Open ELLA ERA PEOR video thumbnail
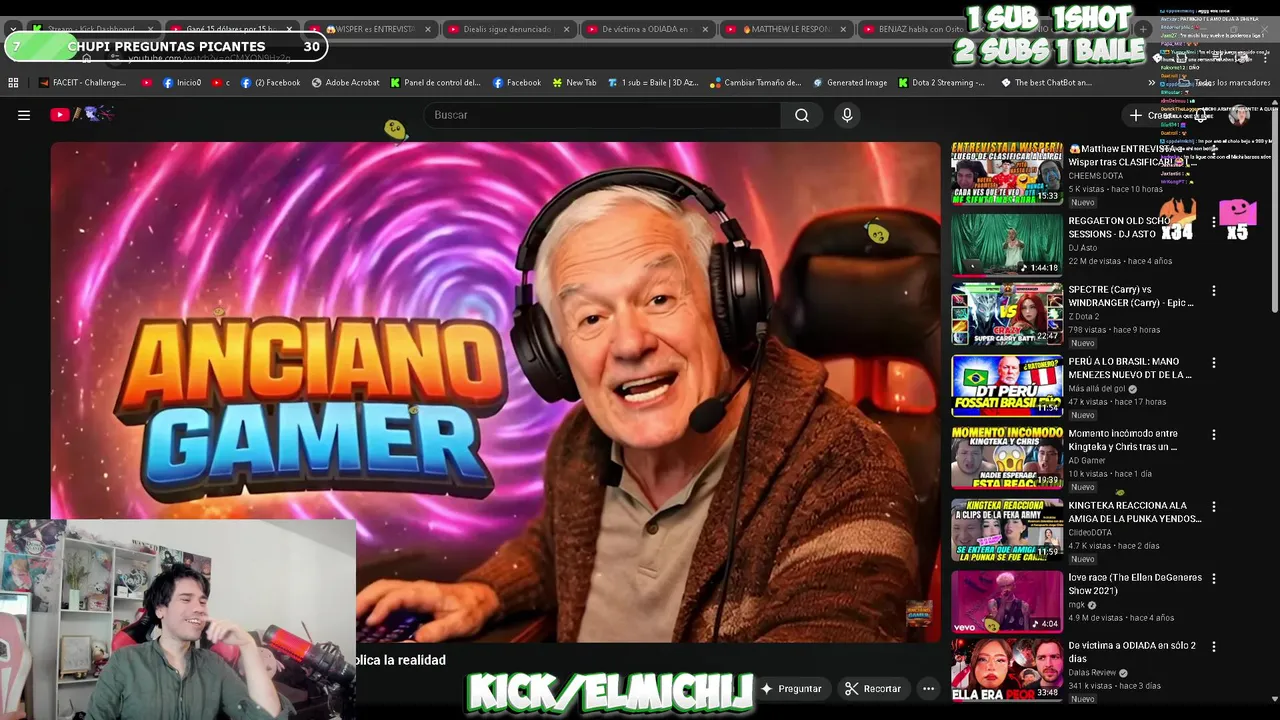 (x=1007, y=670)
